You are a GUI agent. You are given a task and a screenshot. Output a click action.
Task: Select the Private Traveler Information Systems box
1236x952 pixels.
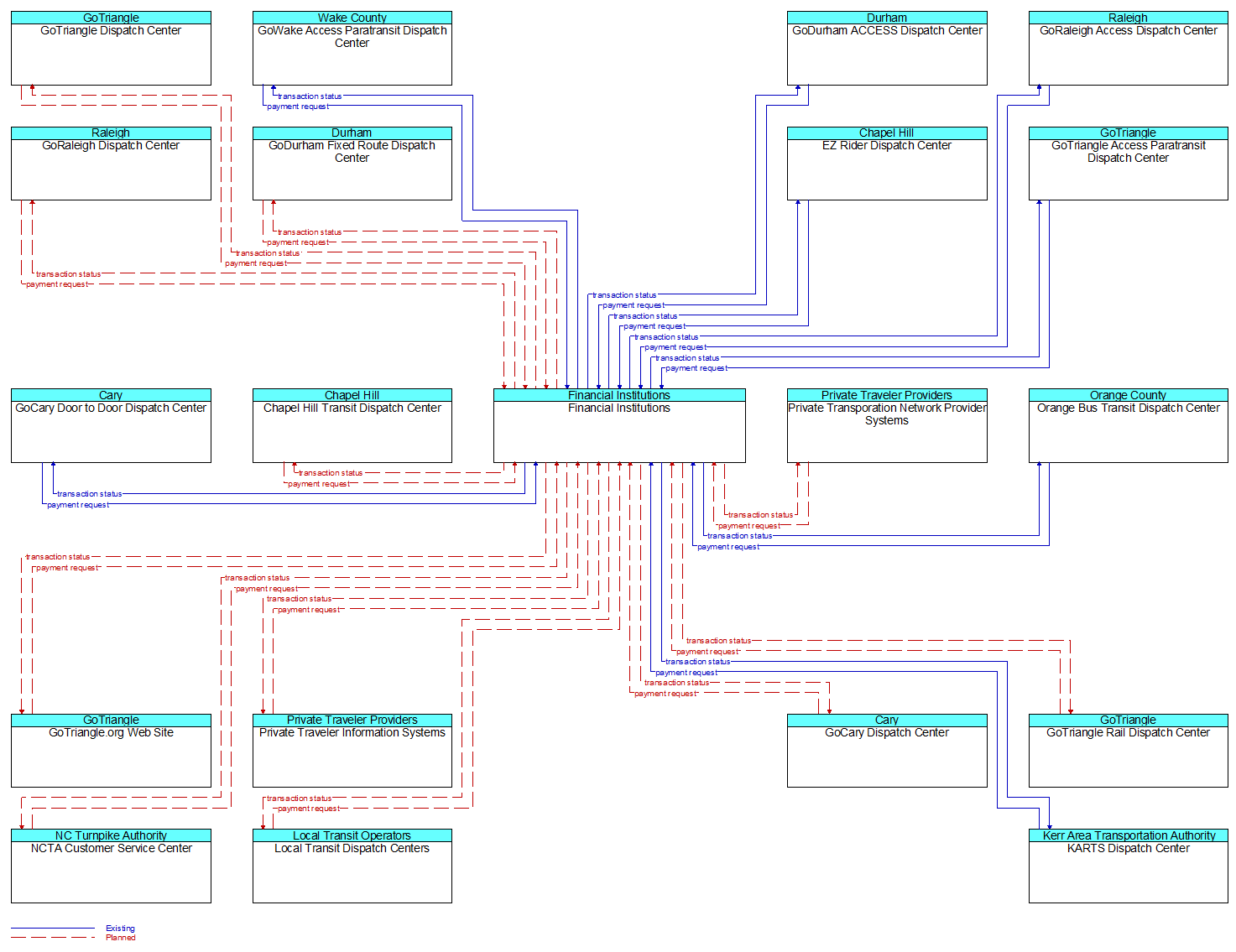click(x=352, y=751)
